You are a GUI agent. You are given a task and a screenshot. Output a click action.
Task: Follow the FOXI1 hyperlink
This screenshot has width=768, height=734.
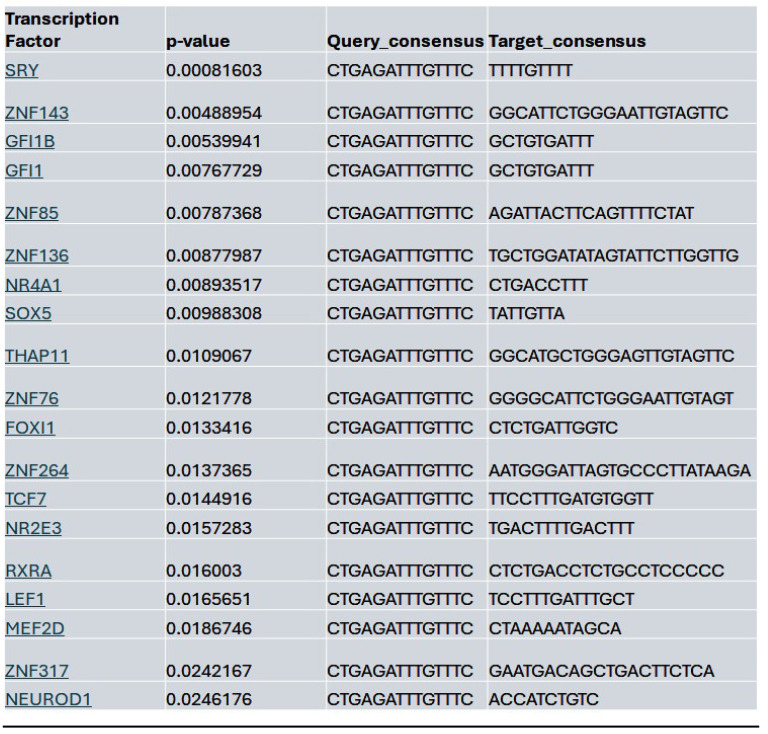pyautogui.click(x=30, y=428)
